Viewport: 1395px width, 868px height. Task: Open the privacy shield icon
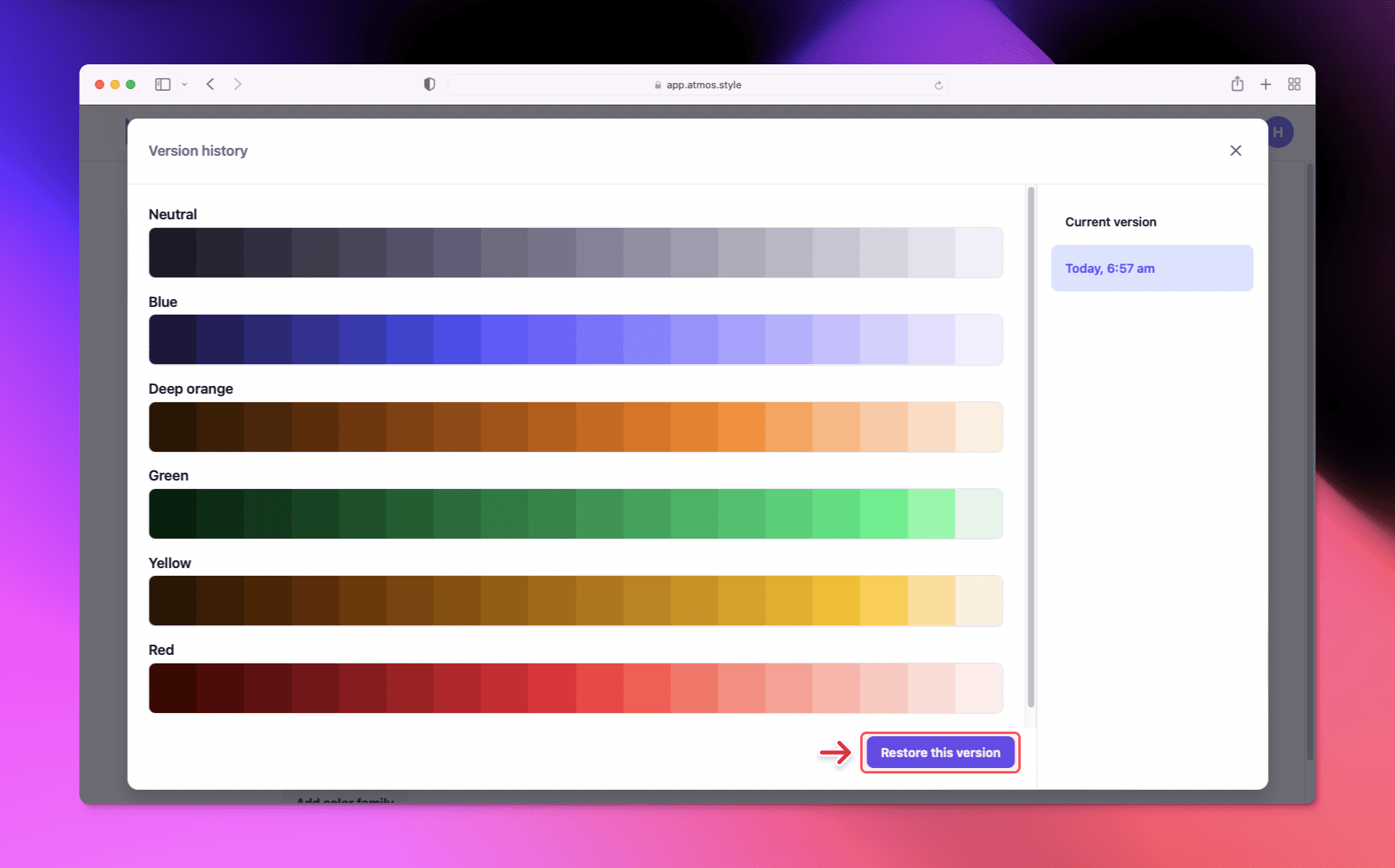click(429, 84)
